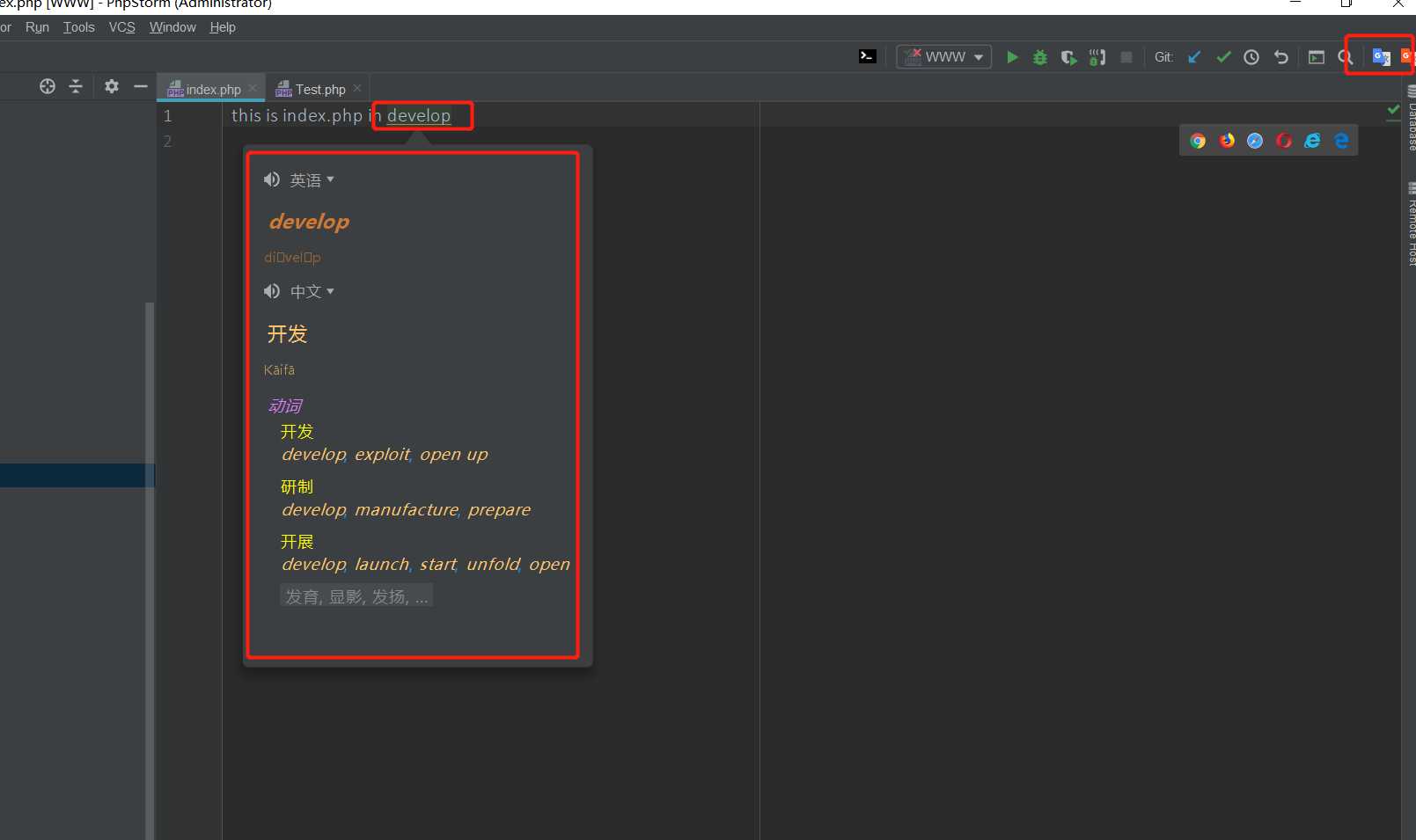1416x840 pixels.
Task: Click the 开展 meaning entry
Action: point(297,542)
